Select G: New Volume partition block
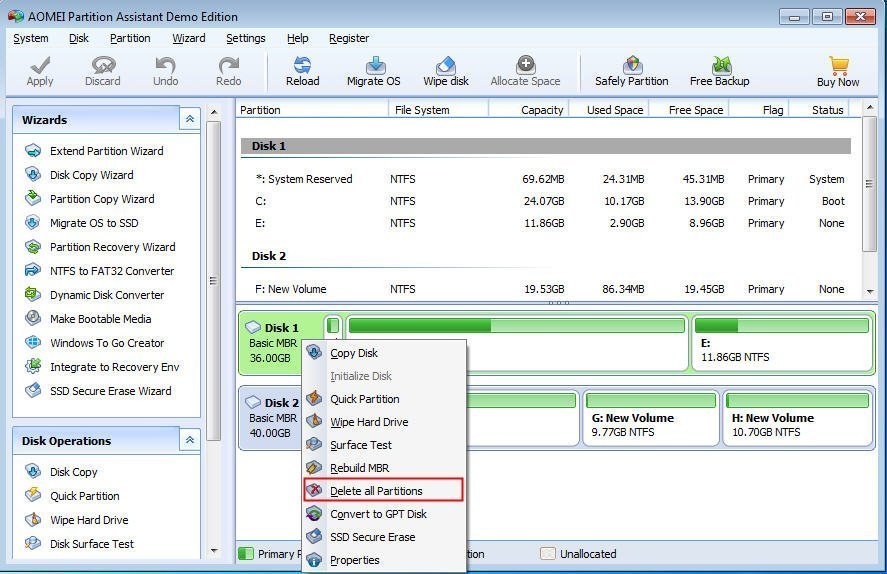Image resolution: width=887 pixels, height=574 pixels. (x=651, y=418)
